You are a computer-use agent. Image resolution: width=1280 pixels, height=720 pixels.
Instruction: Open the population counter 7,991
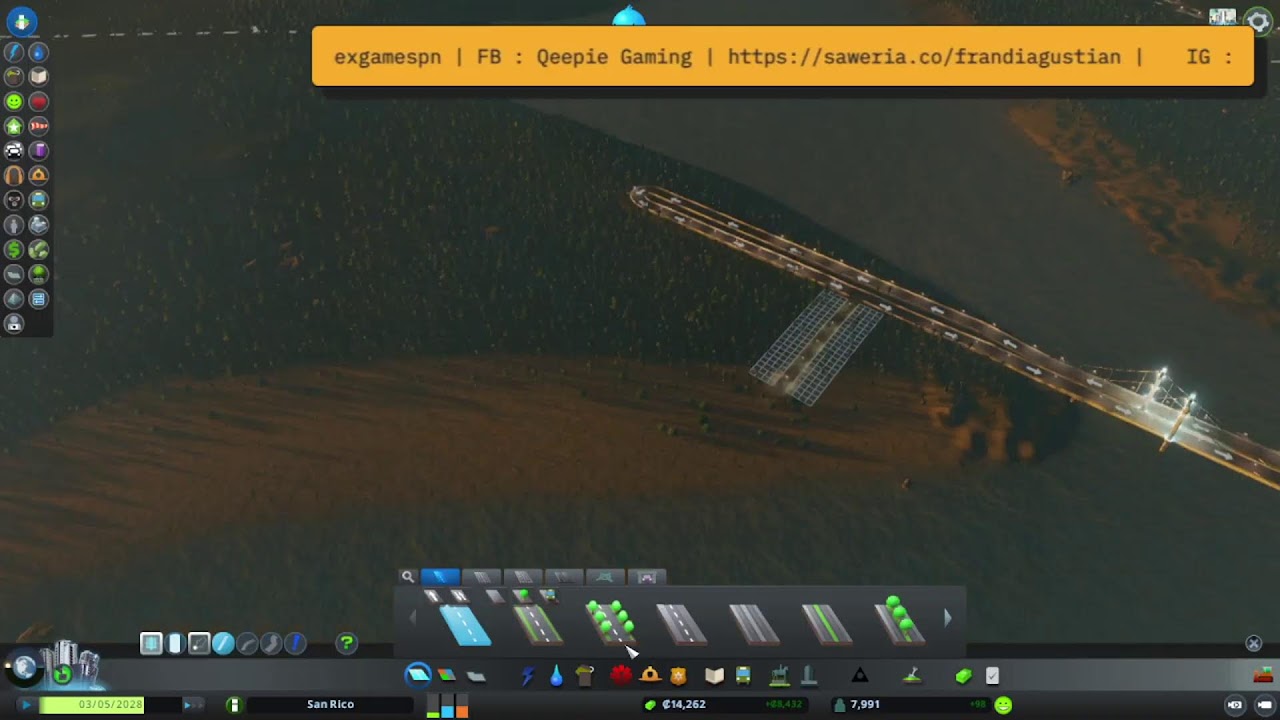(865, 705)
